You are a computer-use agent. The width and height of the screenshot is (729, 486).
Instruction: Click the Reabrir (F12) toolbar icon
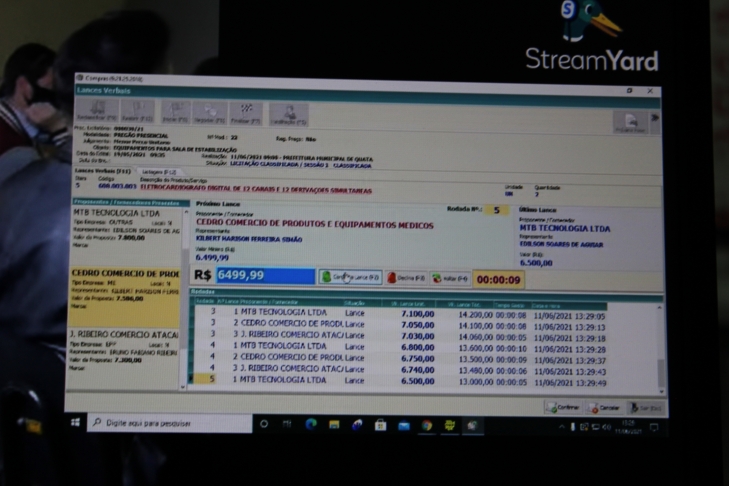pos(138,112)
